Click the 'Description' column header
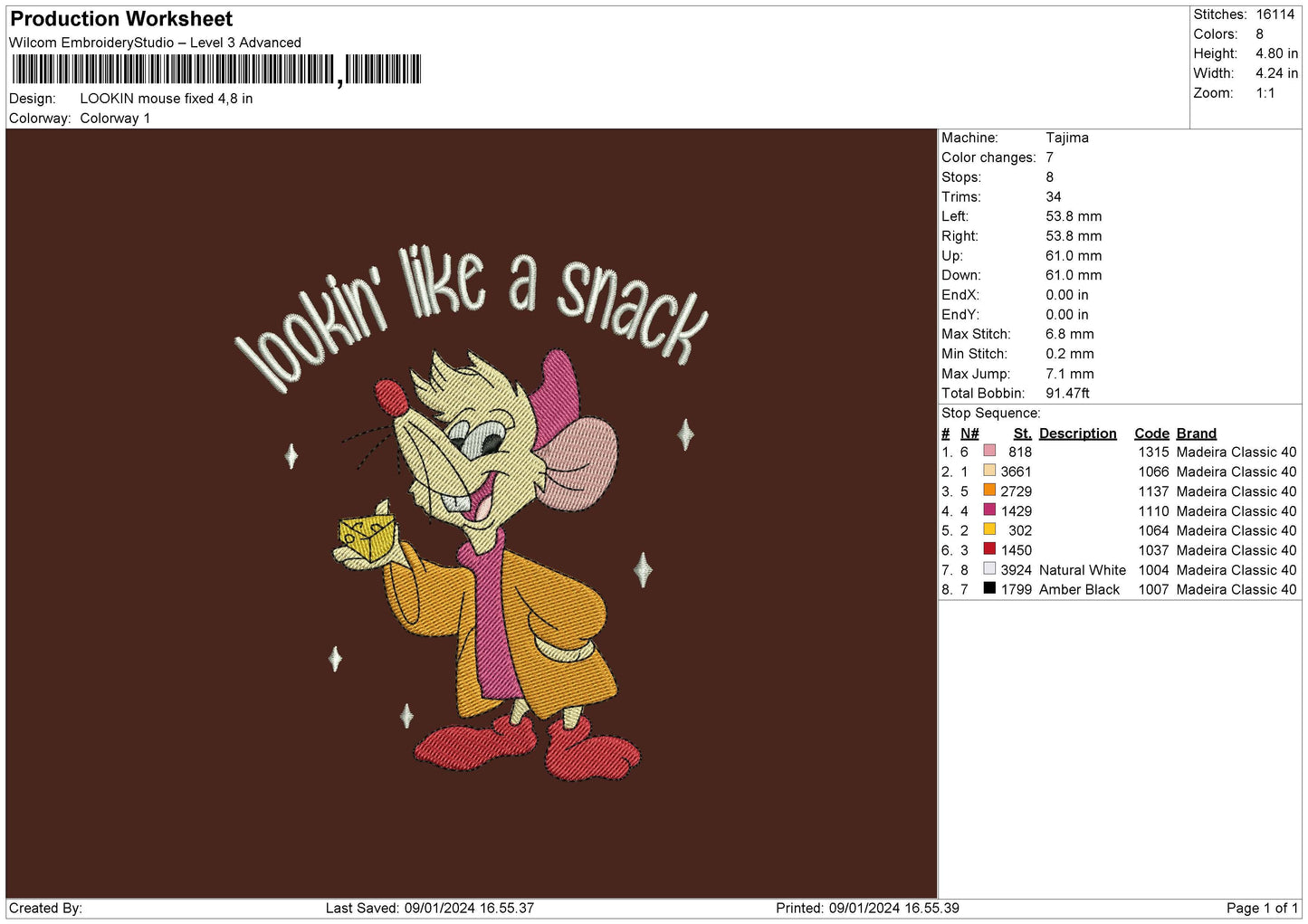 pyautogui.click(x=1077, y=433)
